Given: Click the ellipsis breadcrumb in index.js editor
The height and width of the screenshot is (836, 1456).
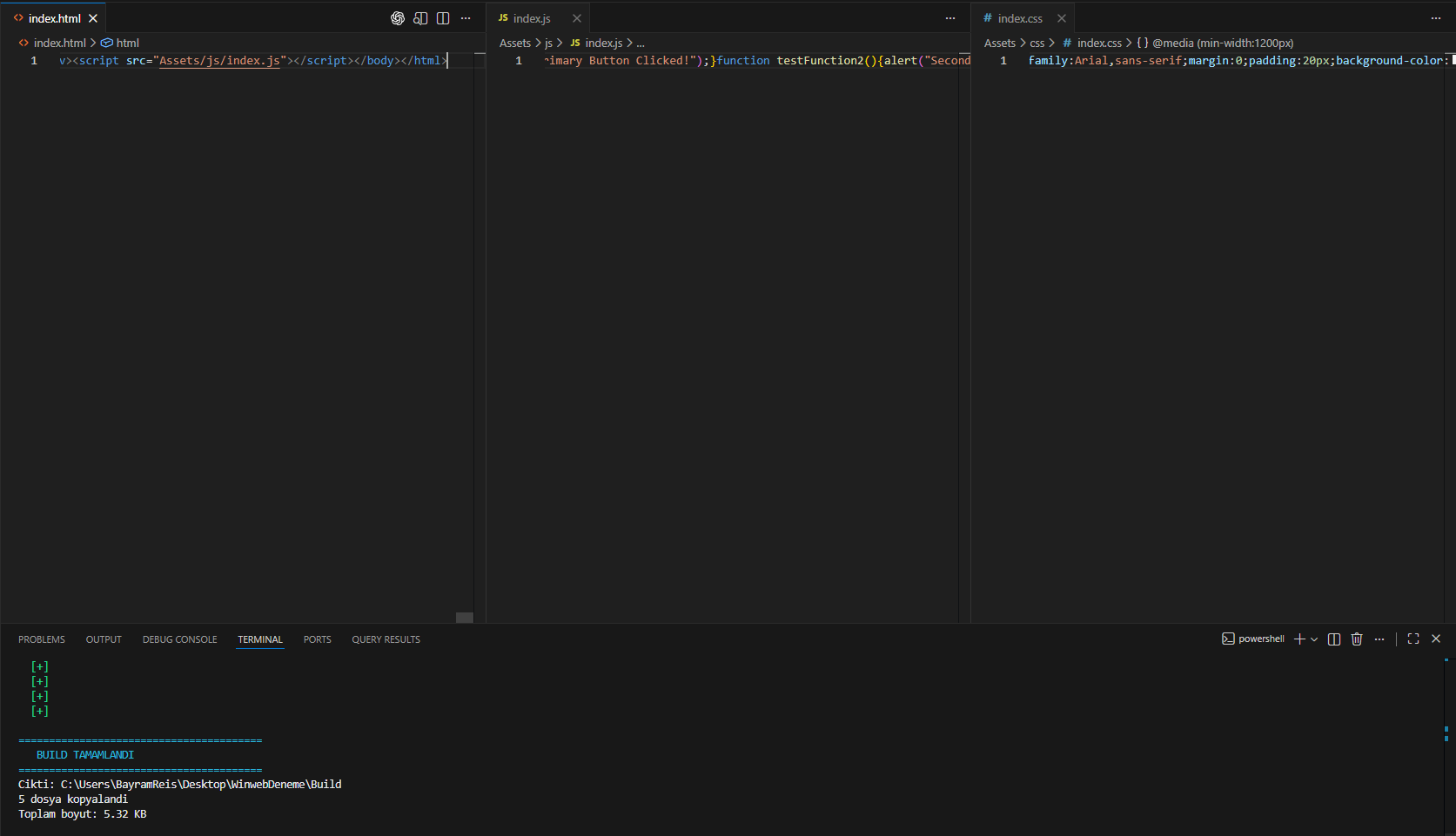Looking at the screenshot, I should click(x=641, y=43).
